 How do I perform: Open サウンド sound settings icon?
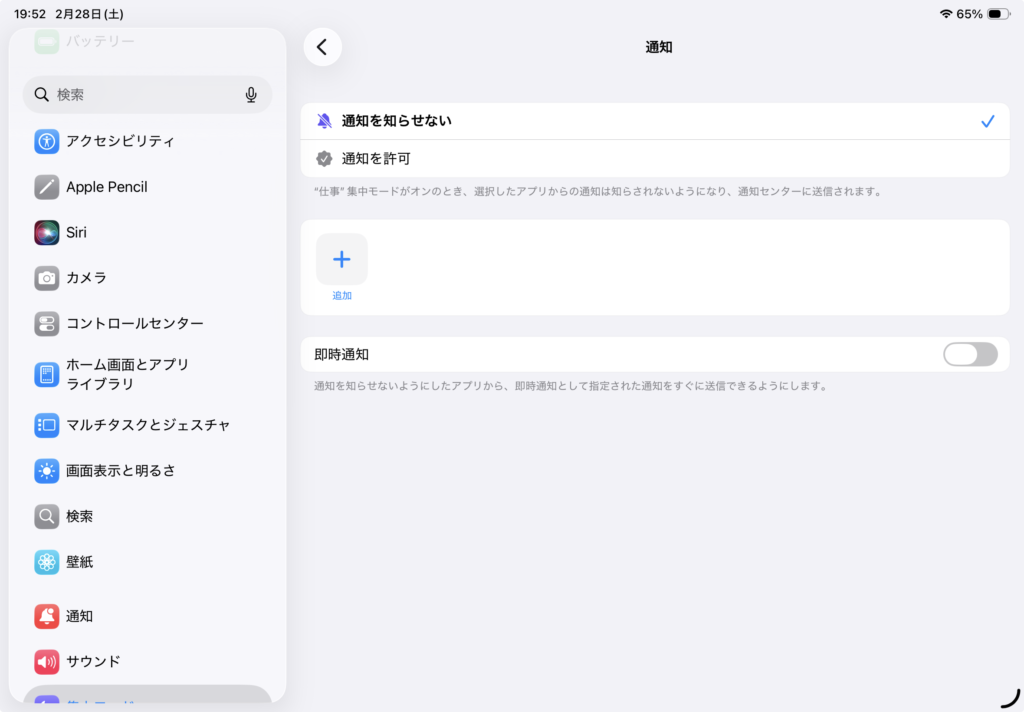coord(47,662)
